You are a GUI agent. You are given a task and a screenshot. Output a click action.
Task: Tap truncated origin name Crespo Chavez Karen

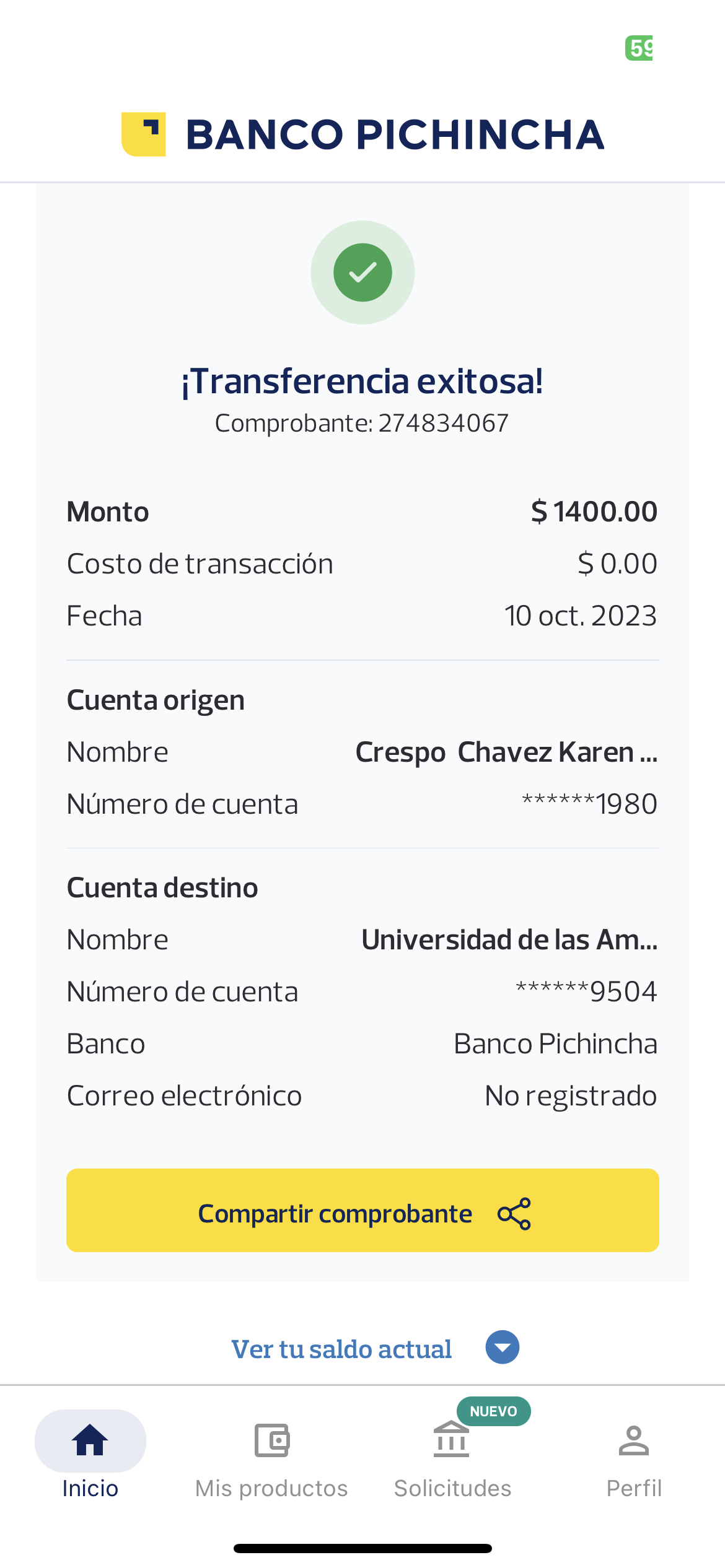506,752
